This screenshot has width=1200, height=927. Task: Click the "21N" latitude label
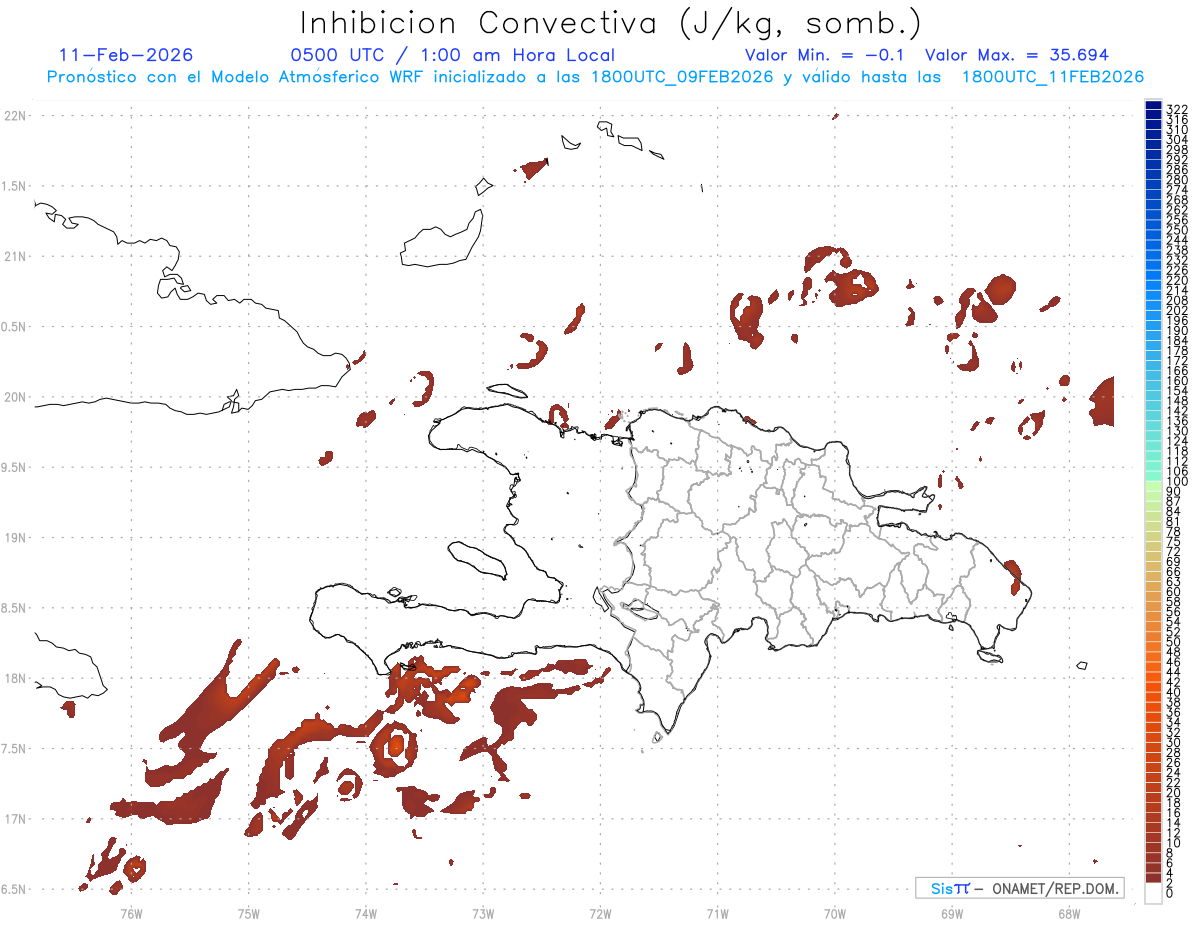pos(15,257)
